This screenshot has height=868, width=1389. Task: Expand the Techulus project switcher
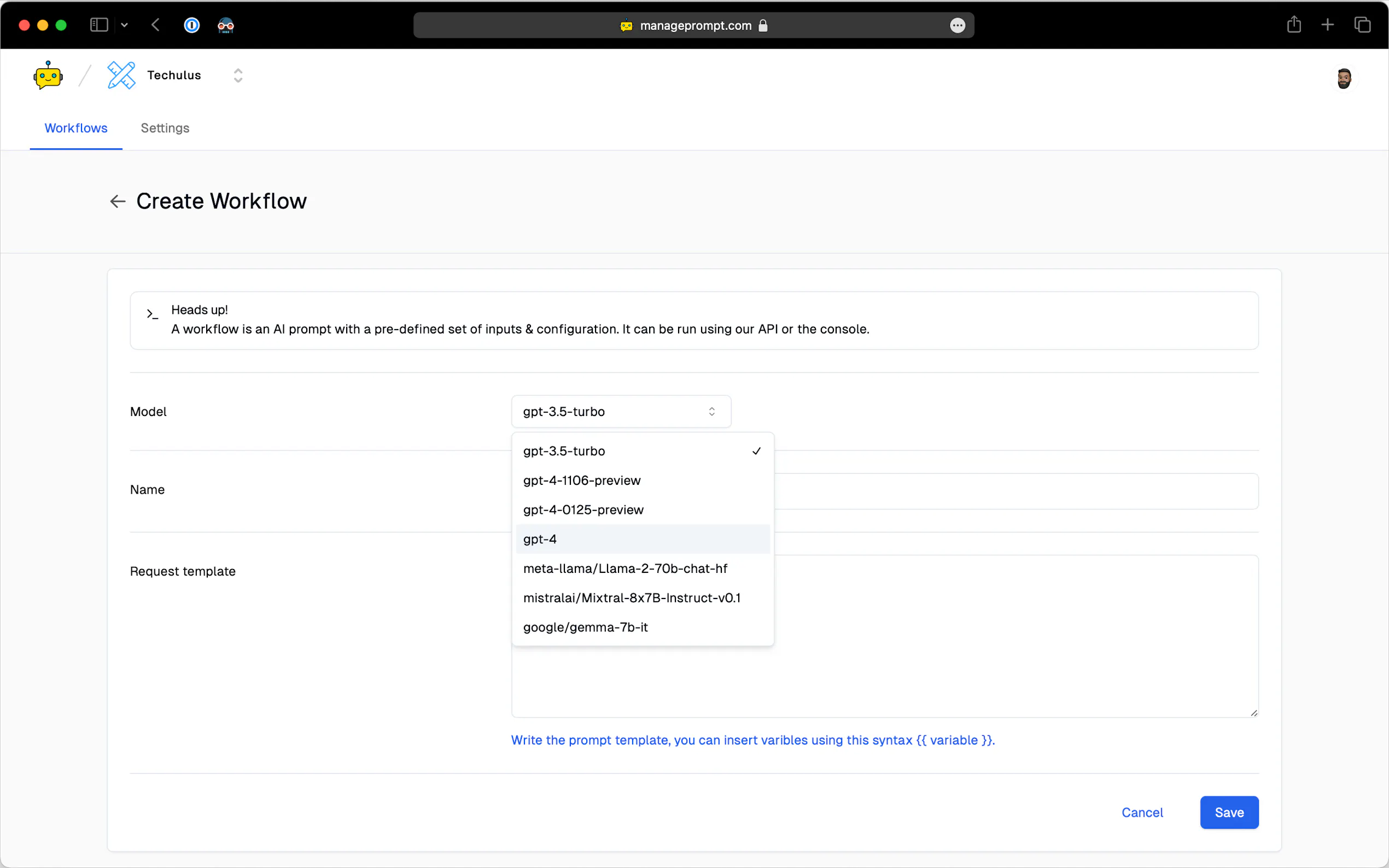tap(238, 75)
